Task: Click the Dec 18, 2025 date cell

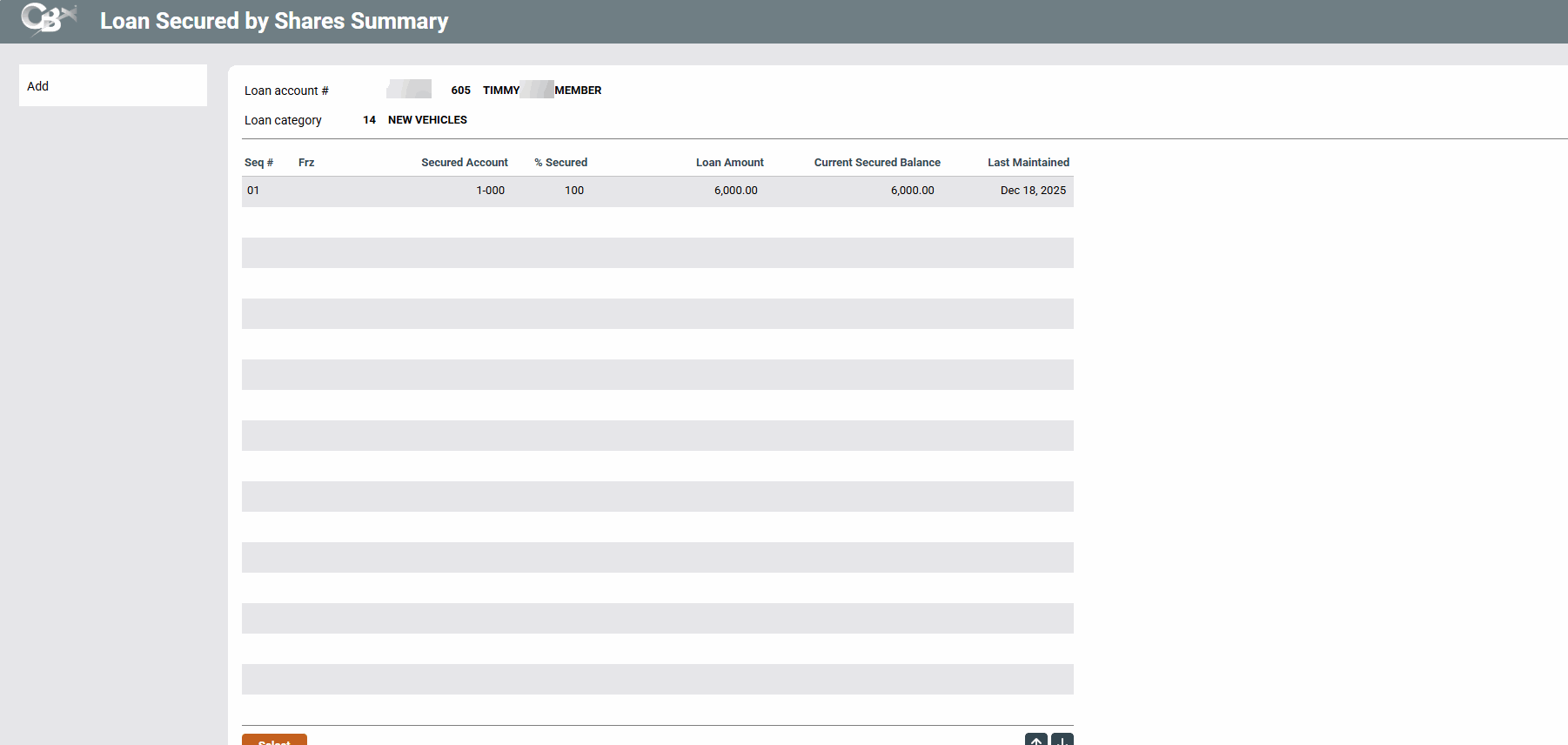Action: click(1033, 191)
